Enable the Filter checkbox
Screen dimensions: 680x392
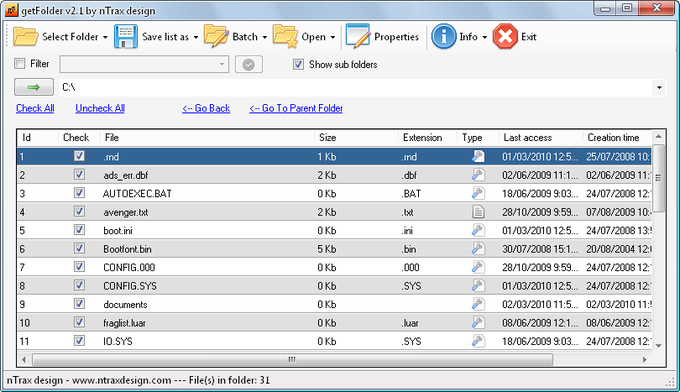(20, 64)
